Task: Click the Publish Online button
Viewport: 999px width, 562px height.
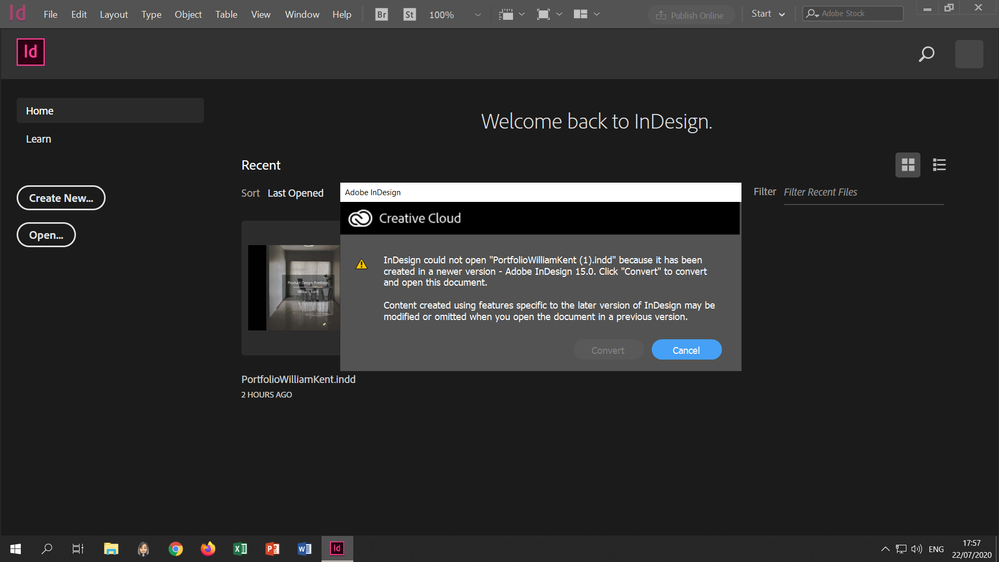Action: pos(691,15)
